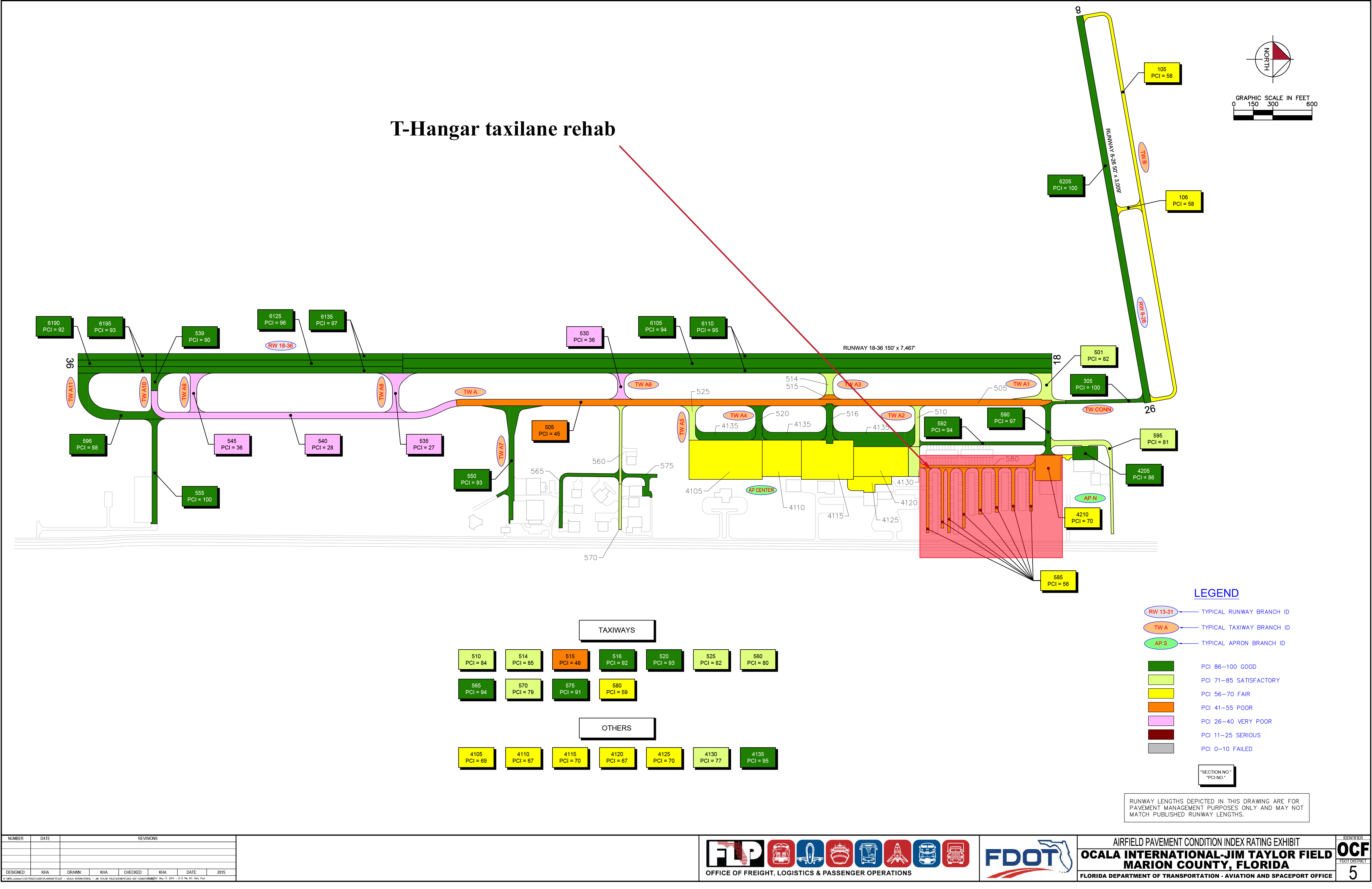Click the T-Hangar taxilane rehab annotation text
Image resolution: width=1372 pixels, height=889 pixels.
click(503, 129)
